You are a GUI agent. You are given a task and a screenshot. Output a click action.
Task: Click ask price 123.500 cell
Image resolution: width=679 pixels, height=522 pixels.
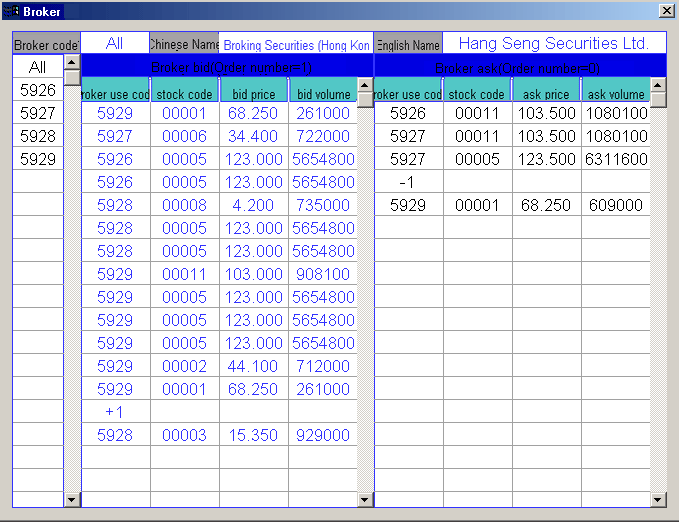coord(546,159)
